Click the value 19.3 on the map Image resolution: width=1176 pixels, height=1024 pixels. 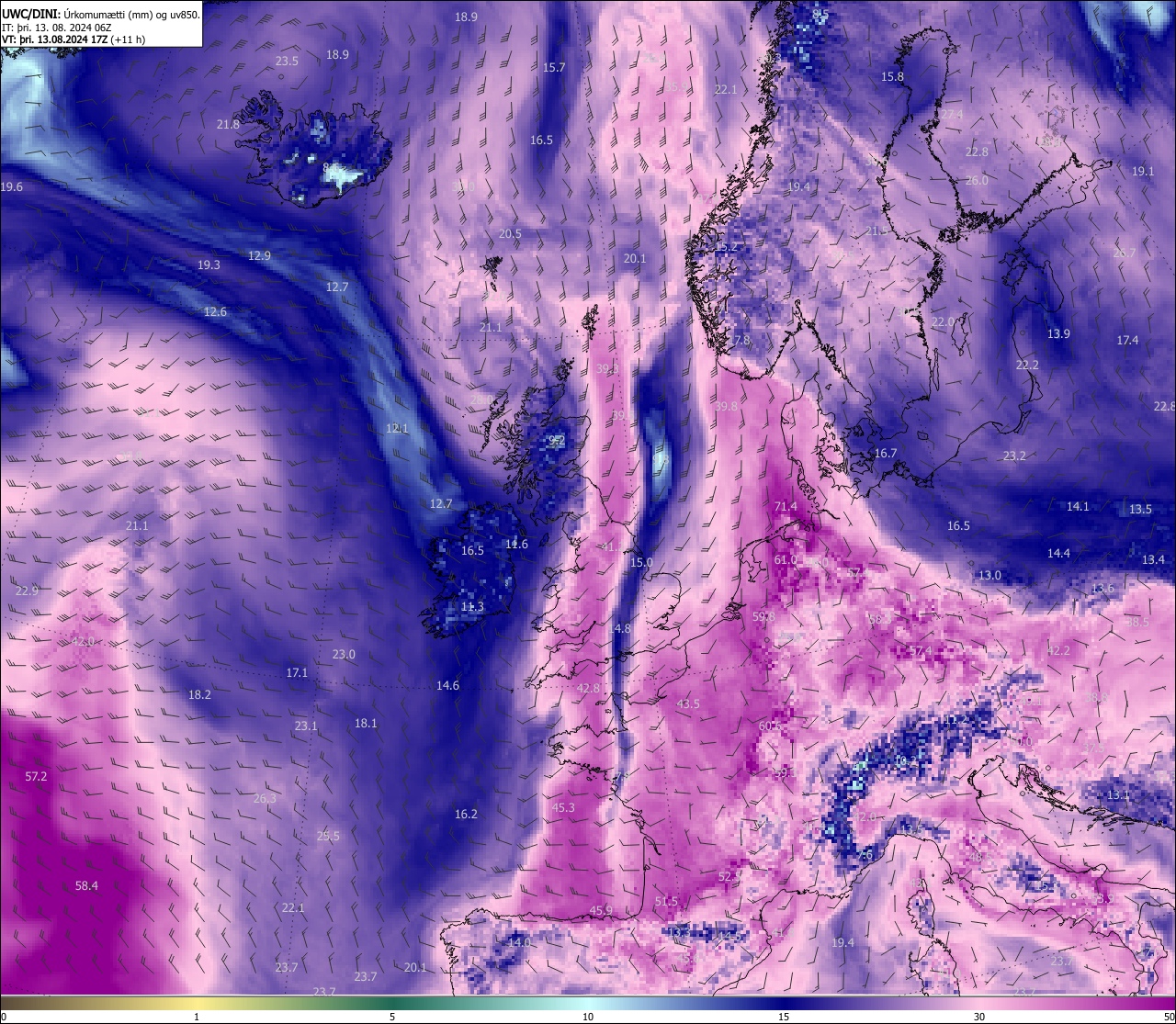tap(209, 264)
